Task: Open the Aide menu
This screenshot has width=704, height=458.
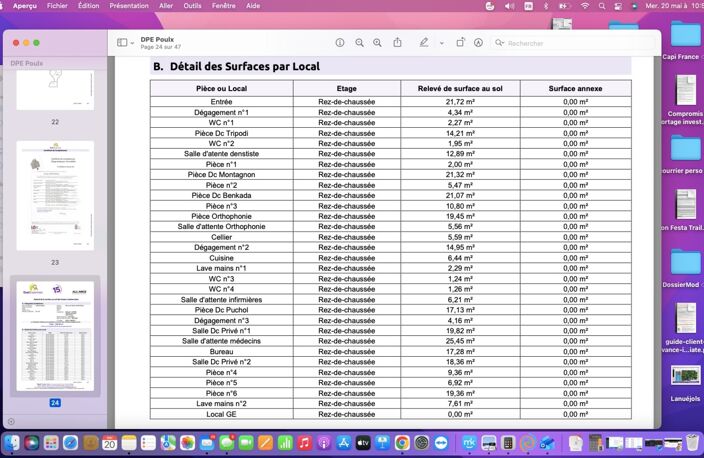Action: pos(253,6)
